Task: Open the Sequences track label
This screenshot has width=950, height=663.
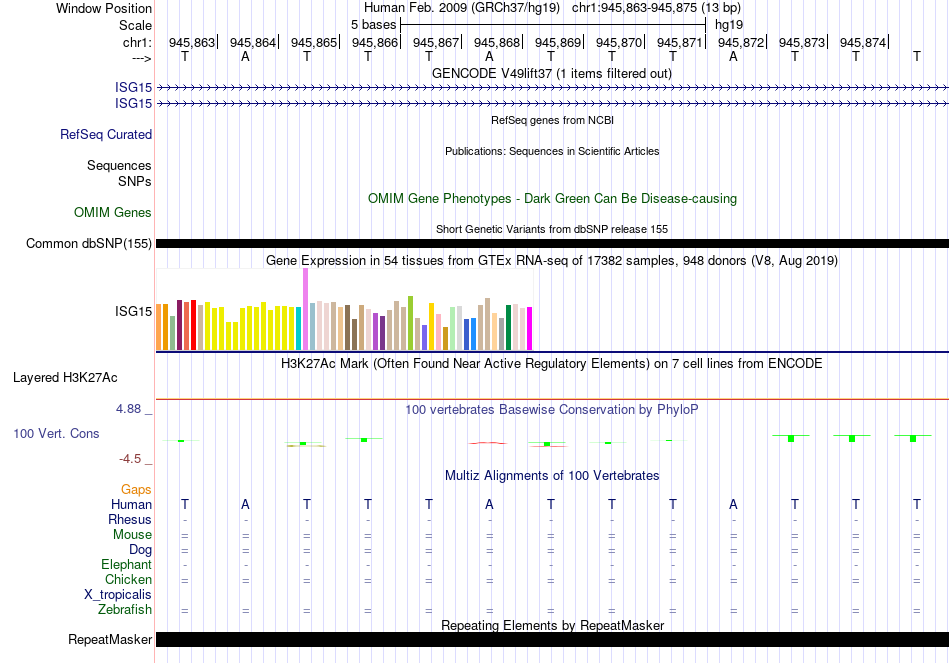Action: pos(119,165)
